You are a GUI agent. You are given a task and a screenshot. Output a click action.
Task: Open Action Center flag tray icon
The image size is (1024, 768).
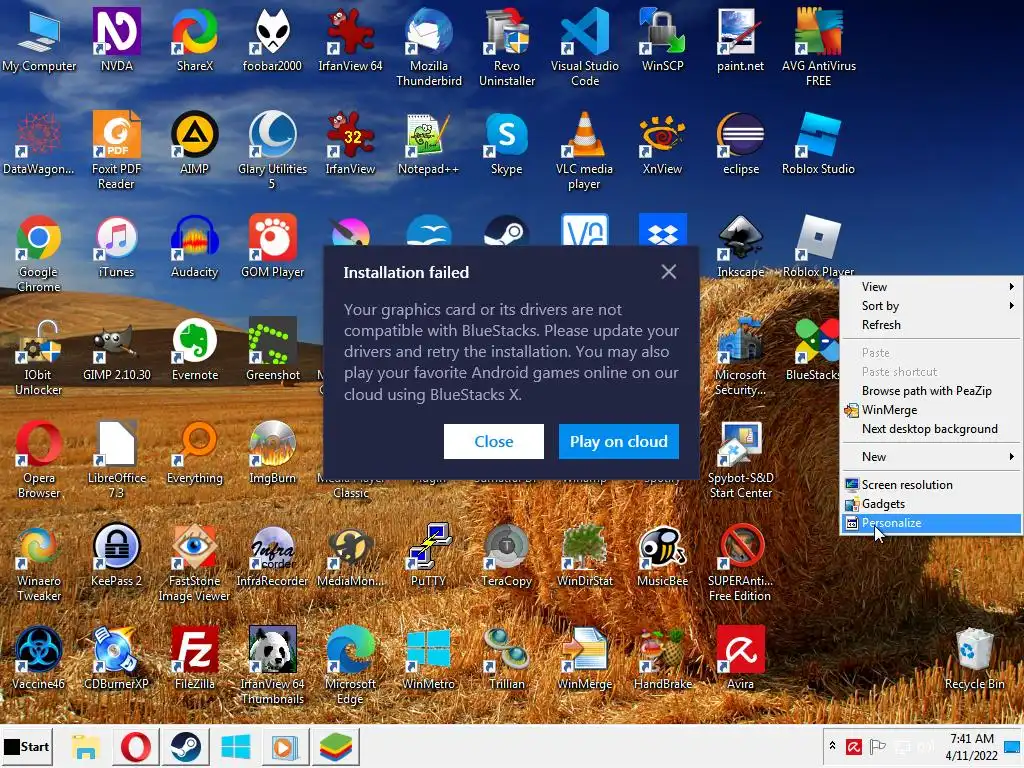click(x=878, y=746)
